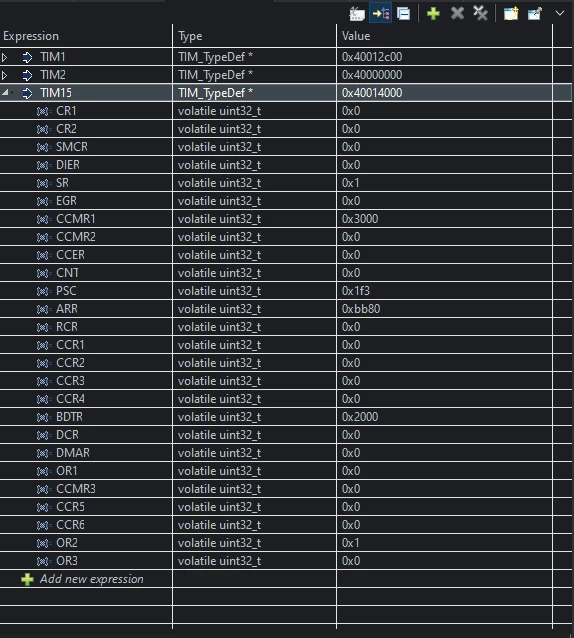Select the TIM2 pointer icon
The width and height of the screenshot is (574, 638).
coord(27,75)
